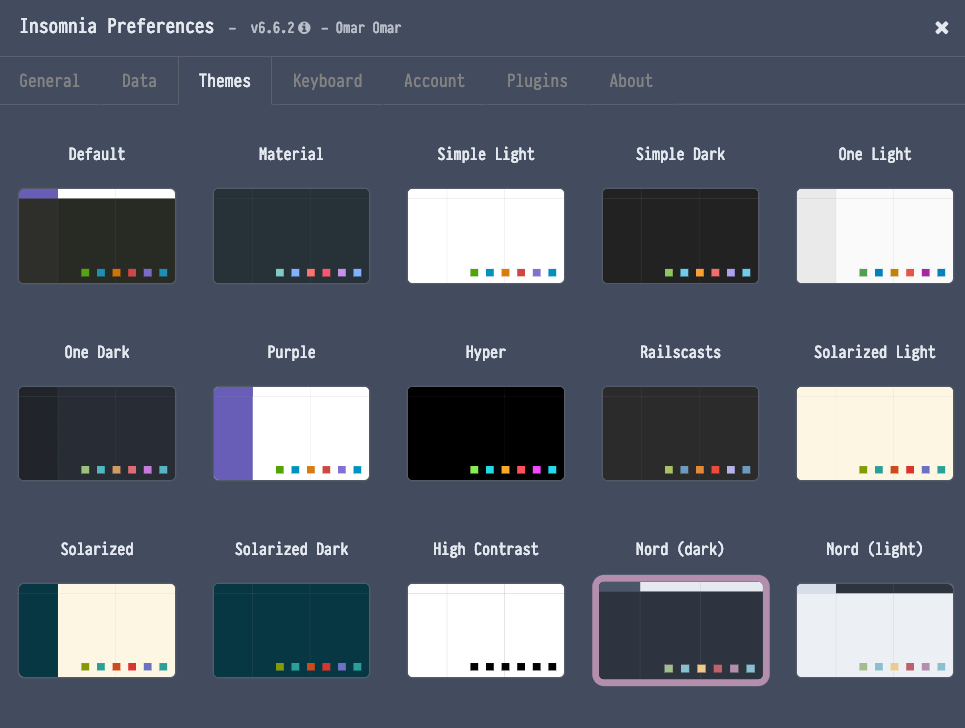Apply the Default theme thumbnail
This screenshot has height=728, width=965.
pyautogui.click(x=97, y=236)
